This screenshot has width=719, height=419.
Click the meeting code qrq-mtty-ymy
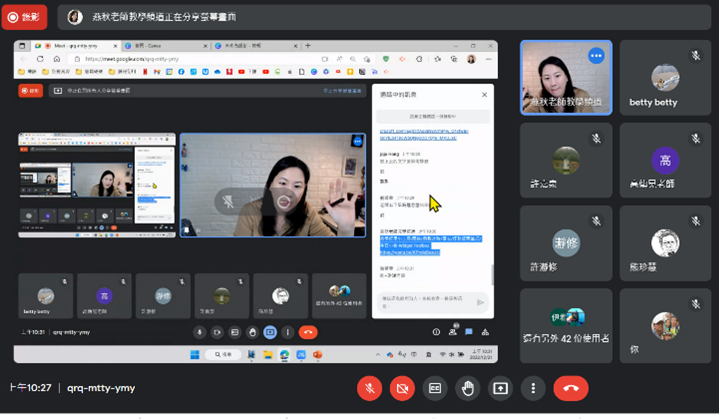pyautogui.click(x=101, y=388)
